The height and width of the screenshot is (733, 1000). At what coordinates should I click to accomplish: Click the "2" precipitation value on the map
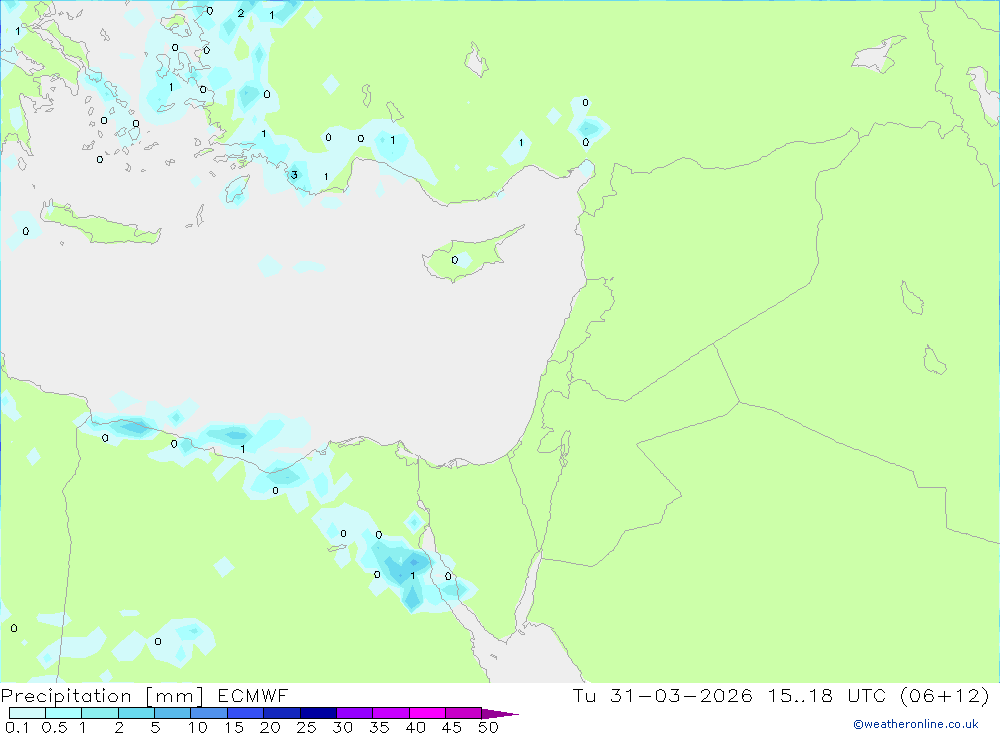(240, 13)
